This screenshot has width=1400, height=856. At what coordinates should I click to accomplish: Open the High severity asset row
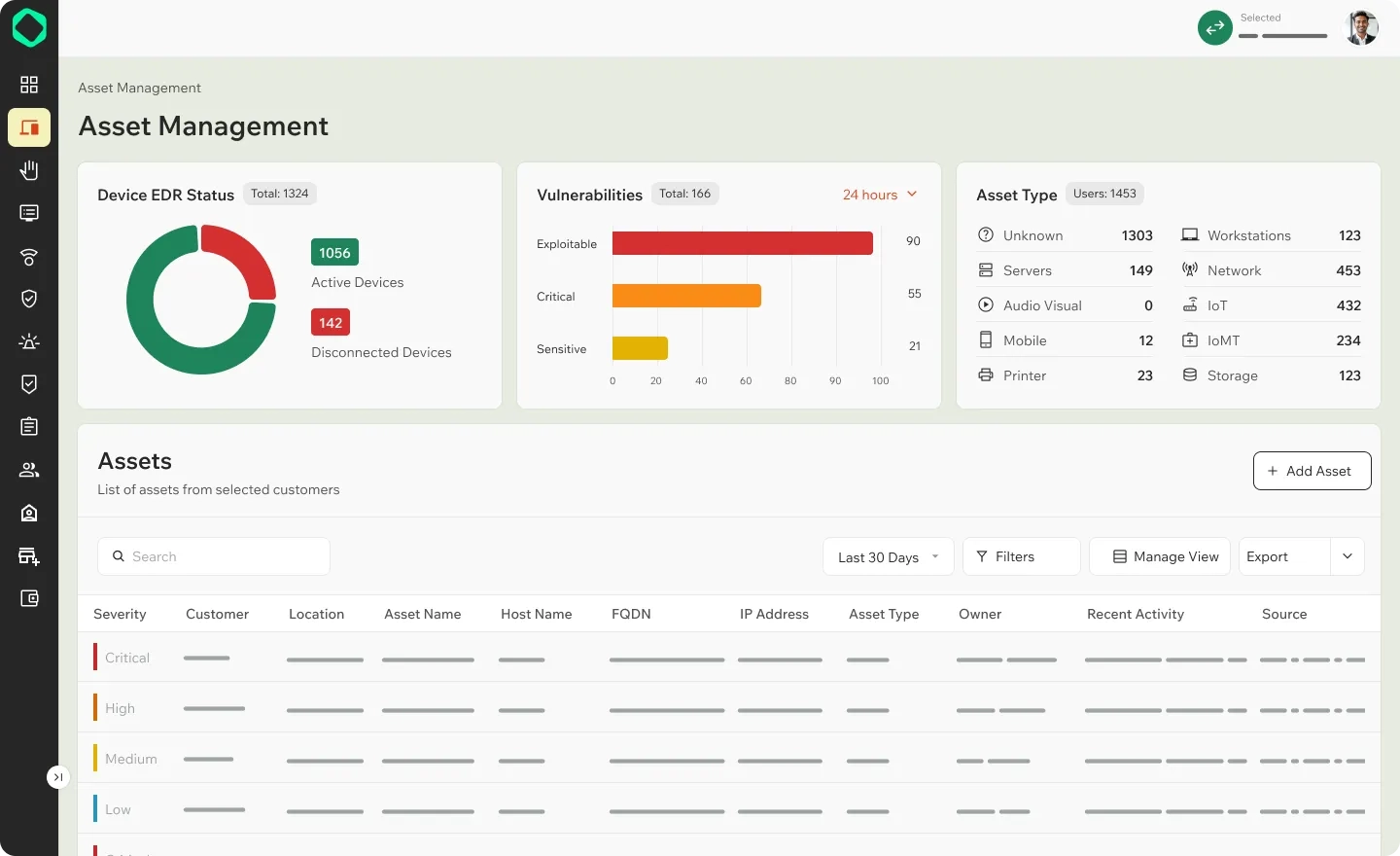(x=729, y=708)
